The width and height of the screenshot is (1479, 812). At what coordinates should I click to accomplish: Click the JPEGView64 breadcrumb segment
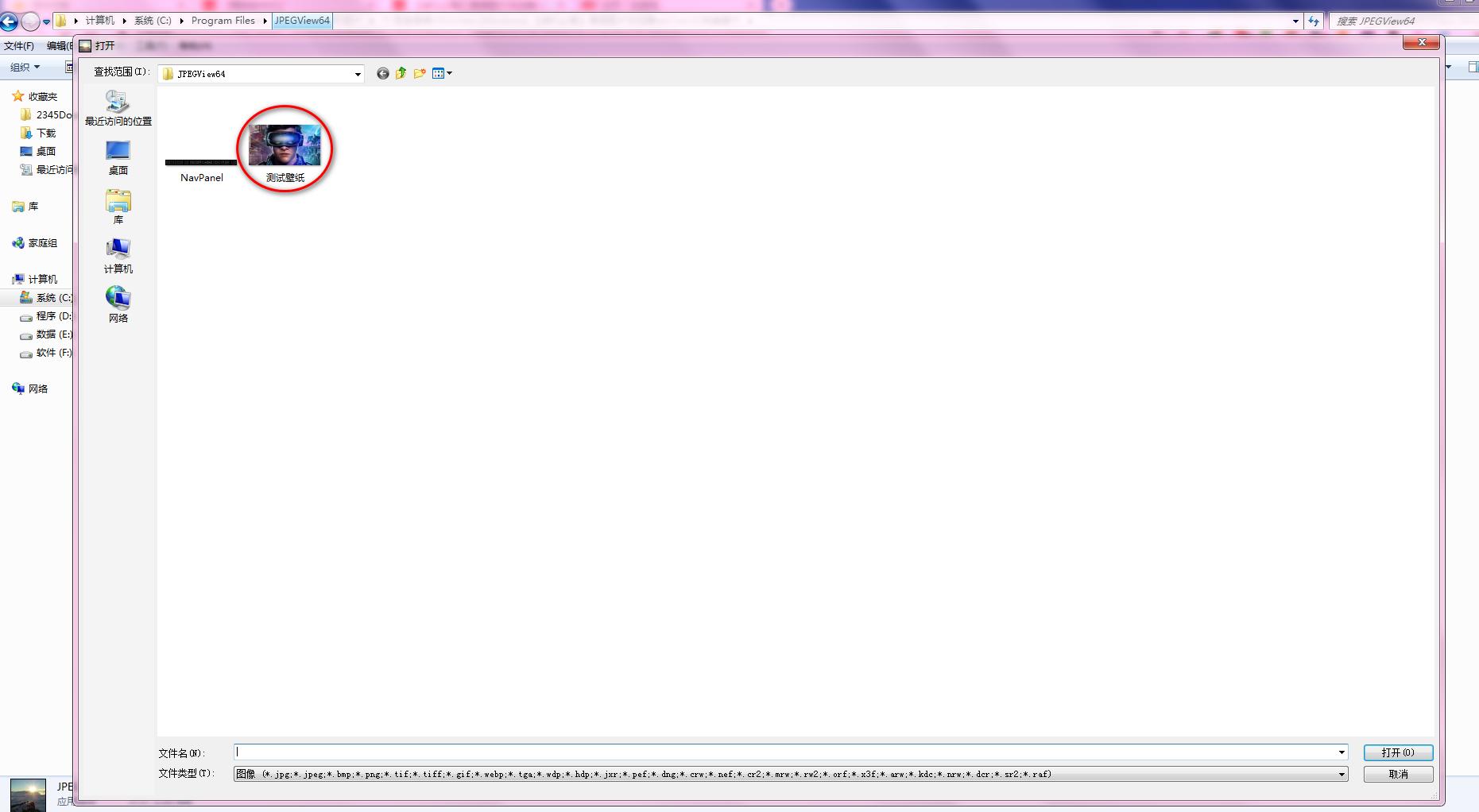tap(302, 21)
